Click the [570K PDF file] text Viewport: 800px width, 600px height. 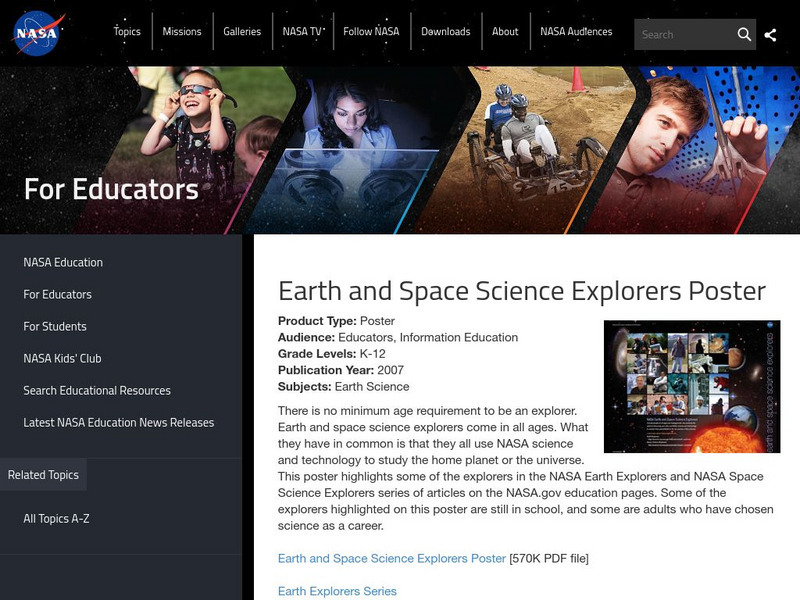coord(549,559)
